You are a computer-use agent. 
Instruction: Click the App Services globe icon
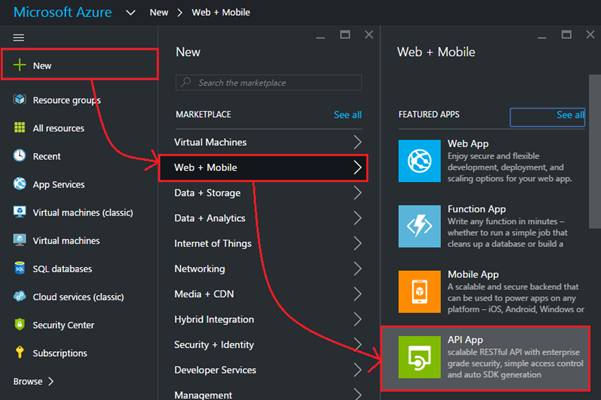tap(19, 184)
